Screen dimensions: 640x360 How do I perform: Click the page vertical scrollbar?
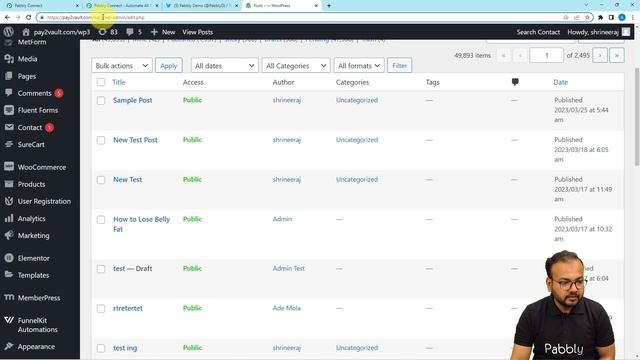click(x=637, y=117)
